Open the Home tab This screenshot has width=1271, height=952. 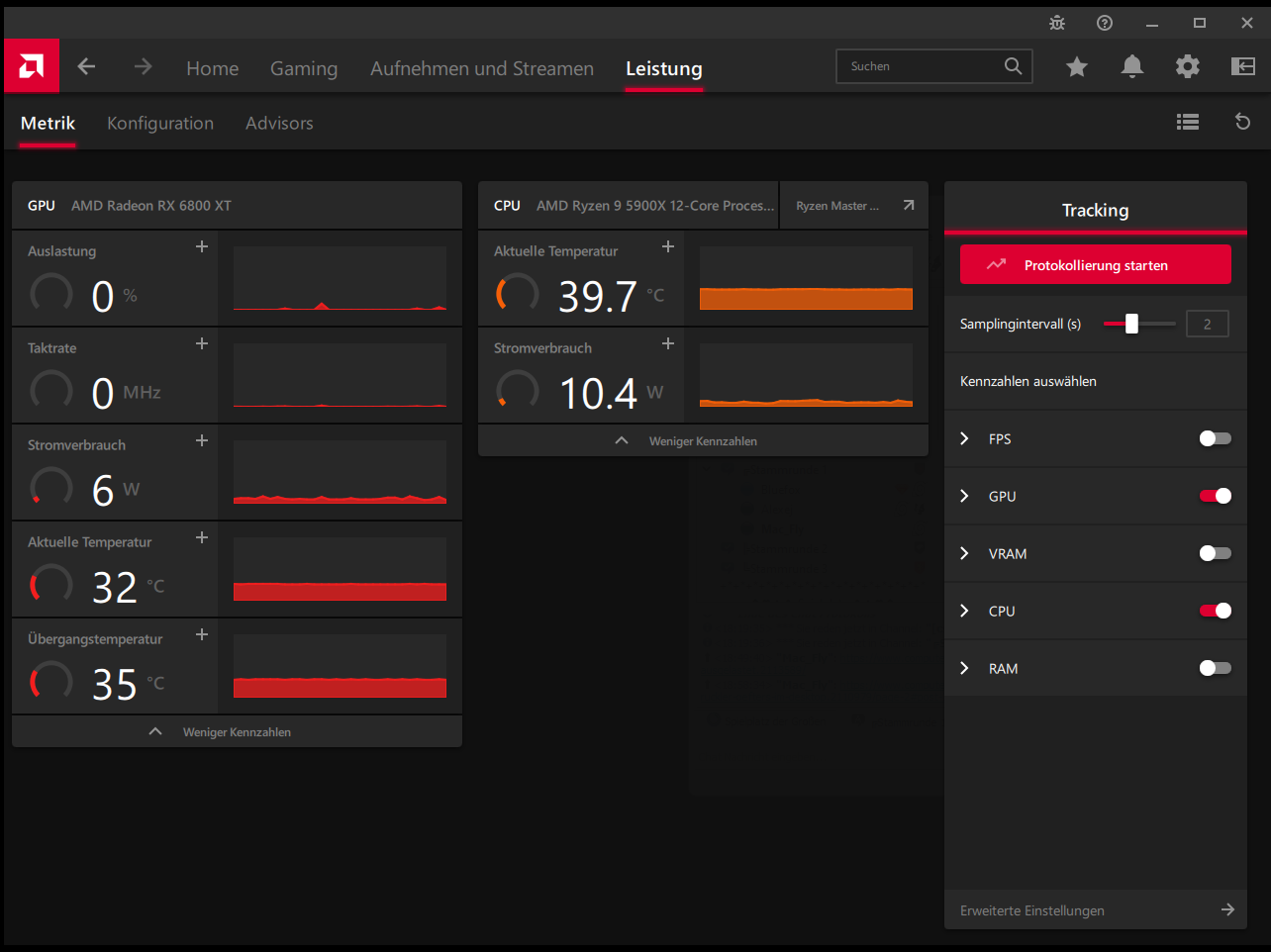pos(212,68)
